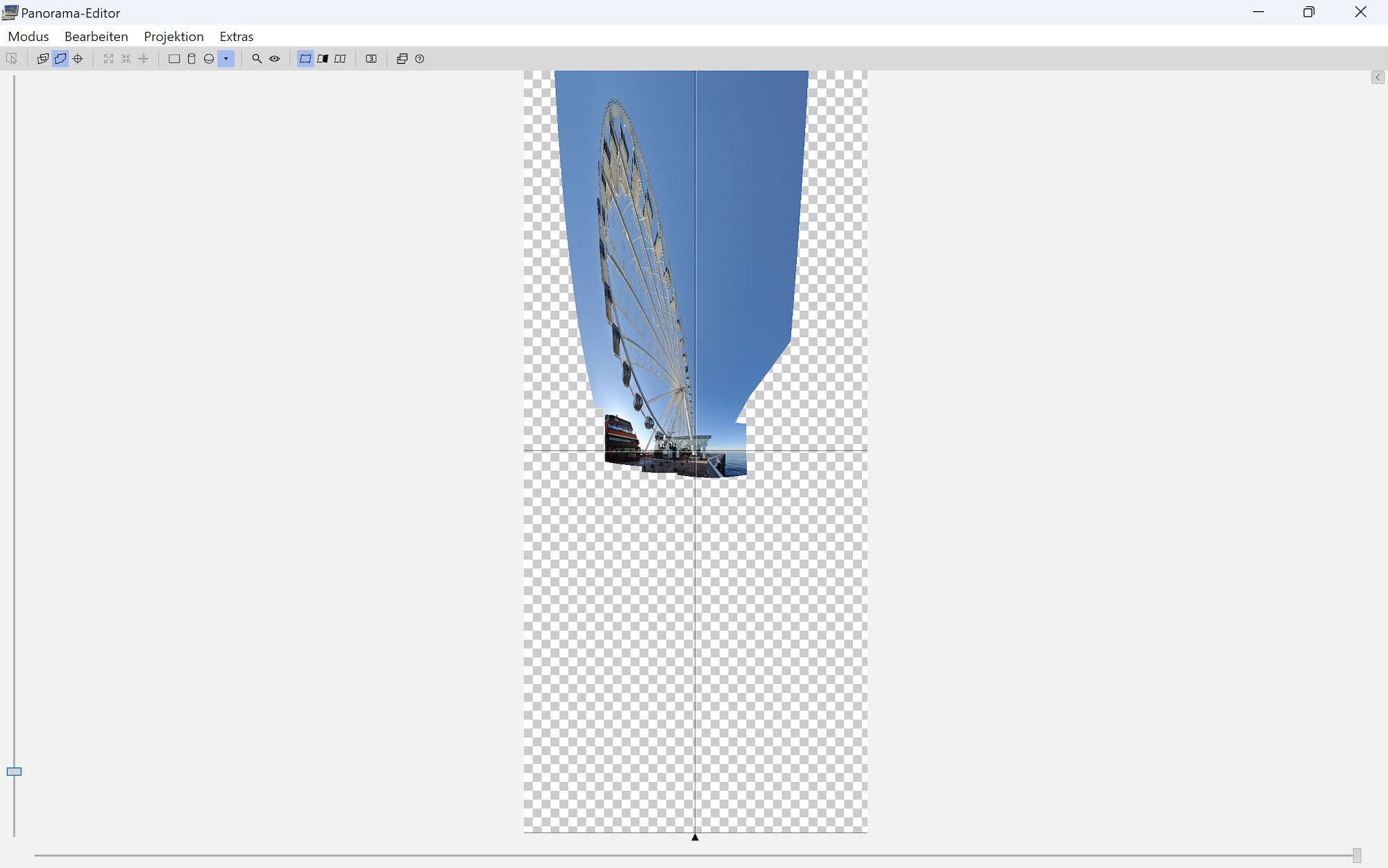This screenshot has width=1388, height=868.
Task: Toggle the eye preview visibility icon
Action: coord(275,59)
